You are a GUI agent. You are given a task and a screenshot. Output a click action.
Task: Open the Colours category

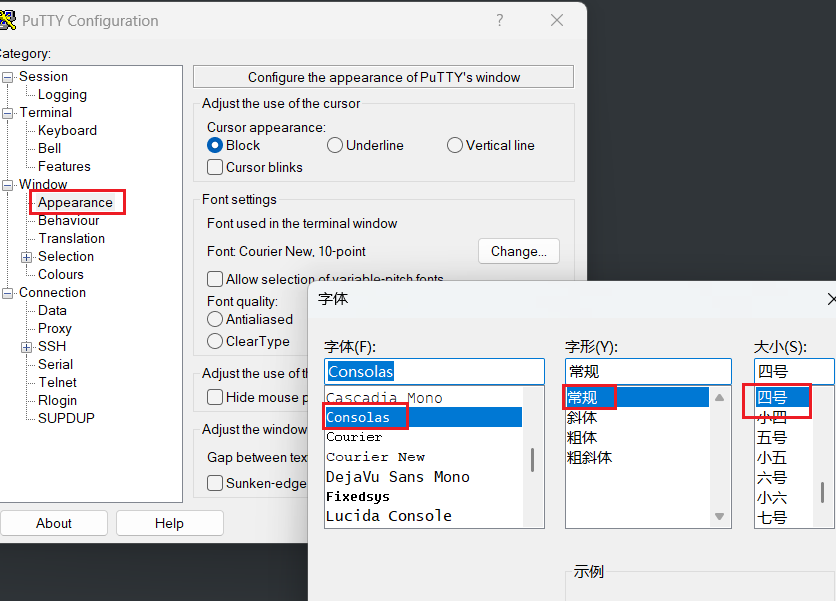tap(61, 275)
